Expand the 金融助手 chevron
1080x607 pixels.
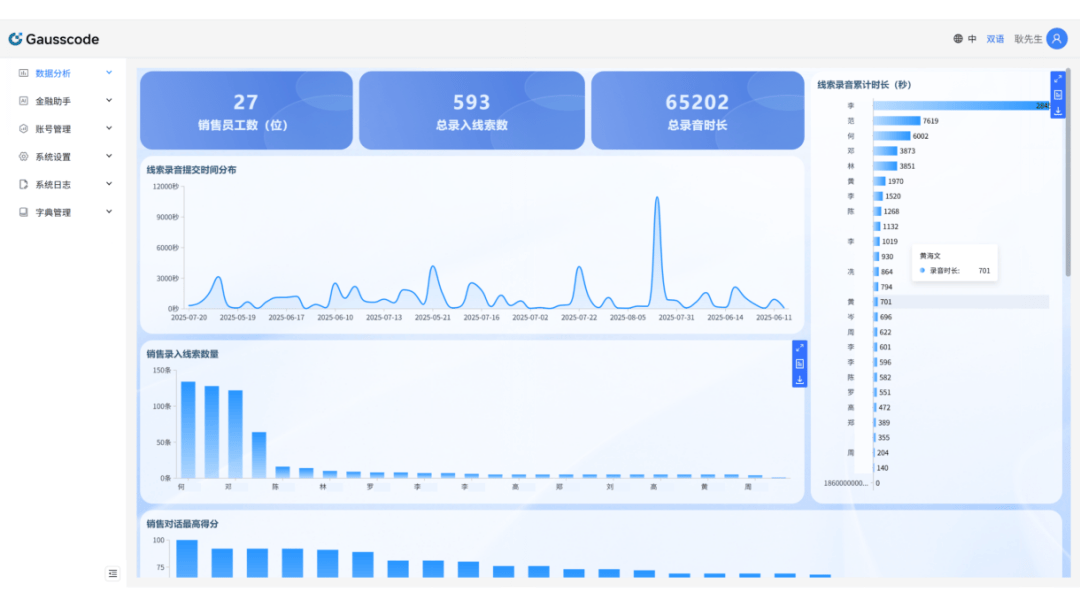click(109, 101)
